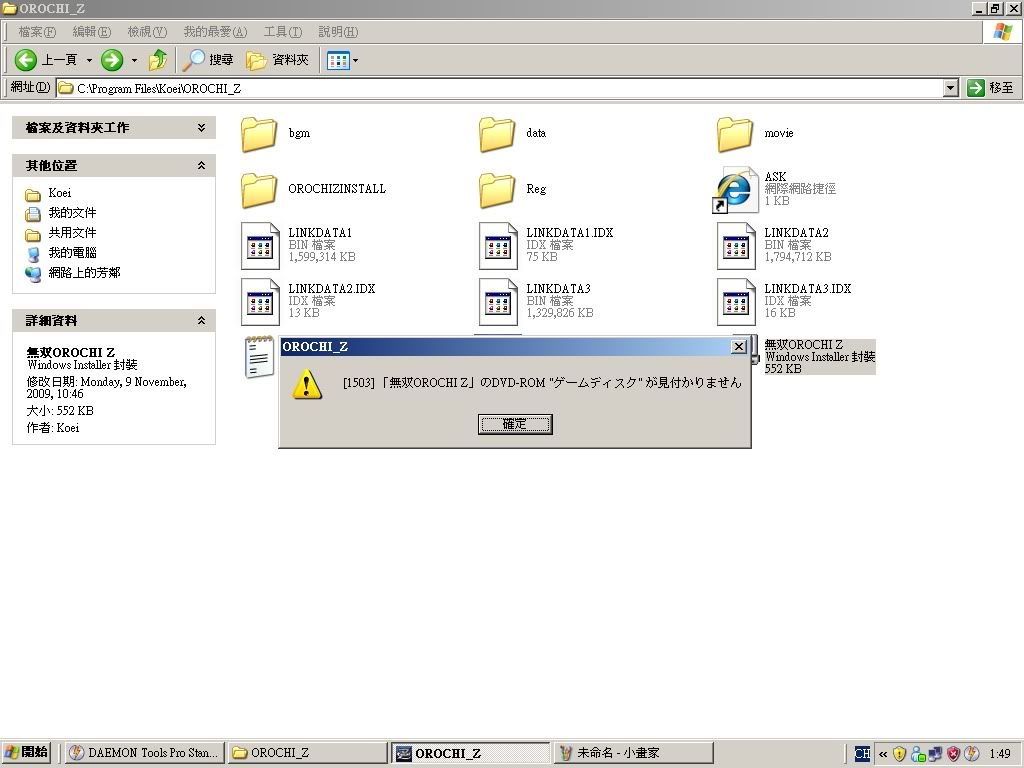
Task: Select the ASK internet shortcut icon
Action: (735, 189)
